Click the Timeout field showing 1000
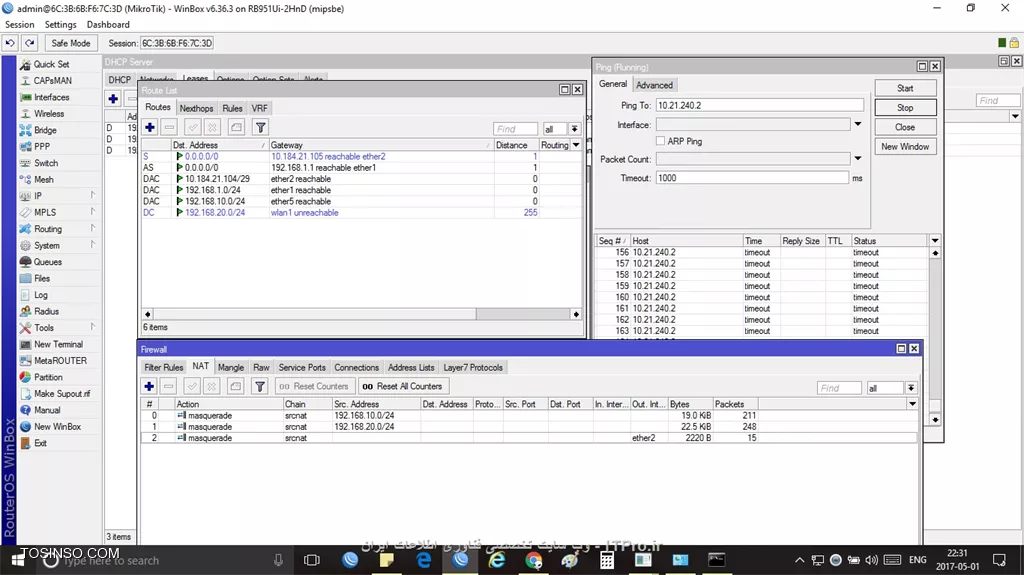Viewport: 1024px width, 575px height. (752, 178)
